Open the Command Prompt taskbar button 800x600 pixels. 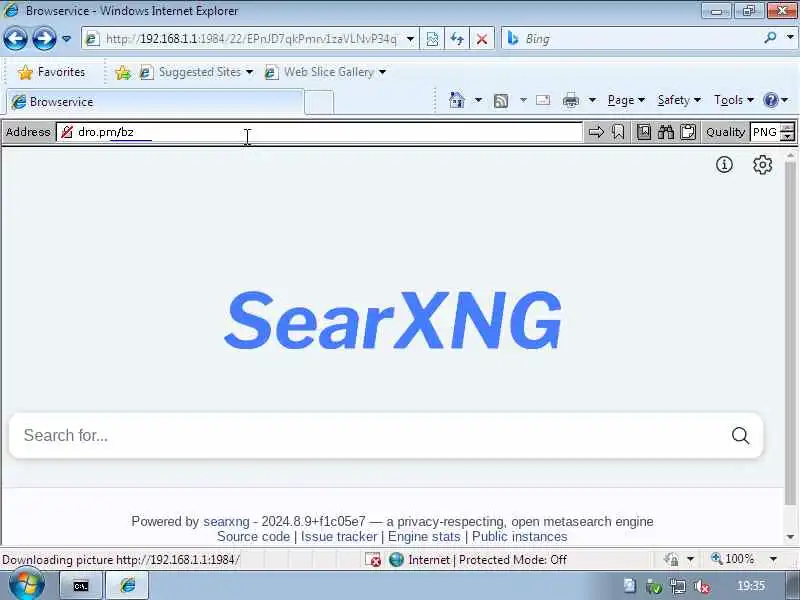click(81, 586)
